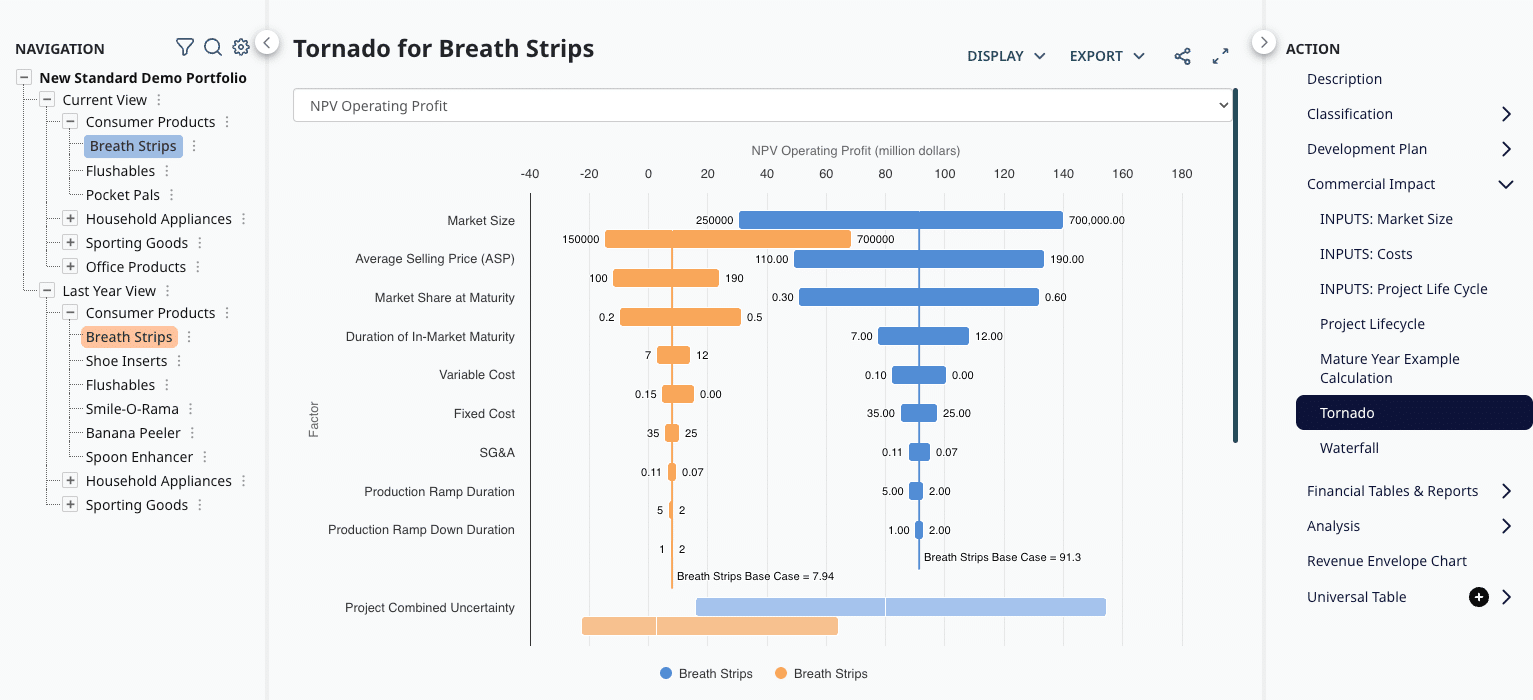Click the plus icon beside Universal Table
The image size is (1533, 700).
(x=1478, y=597)
